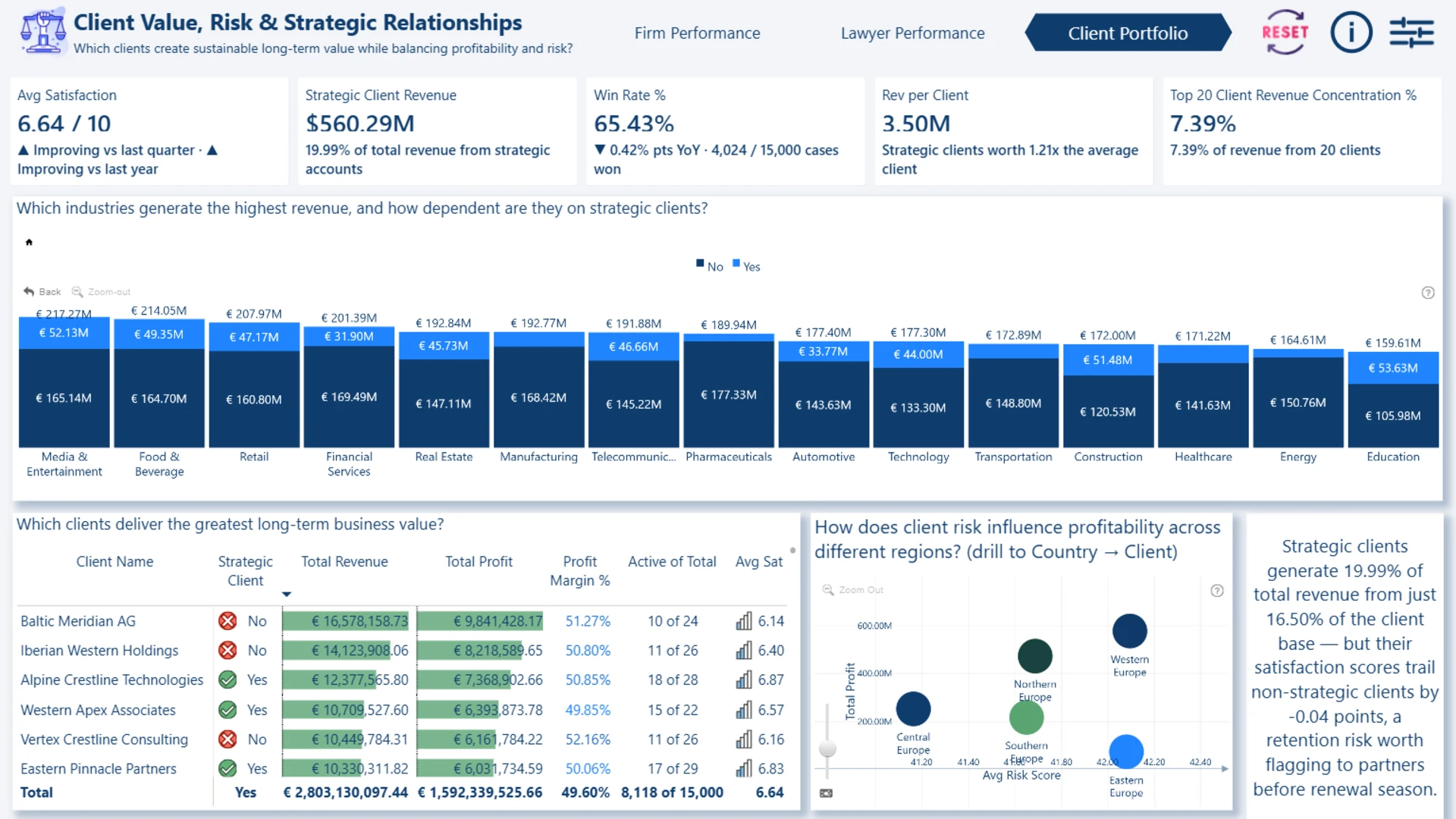
Task: Click the Total Revenue column header
Action: coord(344,562)
